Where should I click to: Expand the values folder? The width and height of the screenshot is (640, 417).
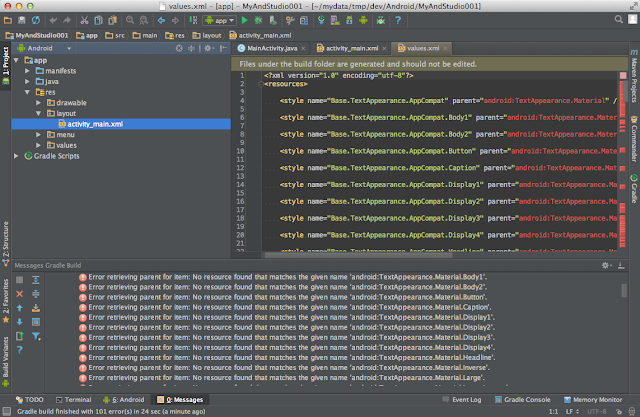click(x=38, y=145)
